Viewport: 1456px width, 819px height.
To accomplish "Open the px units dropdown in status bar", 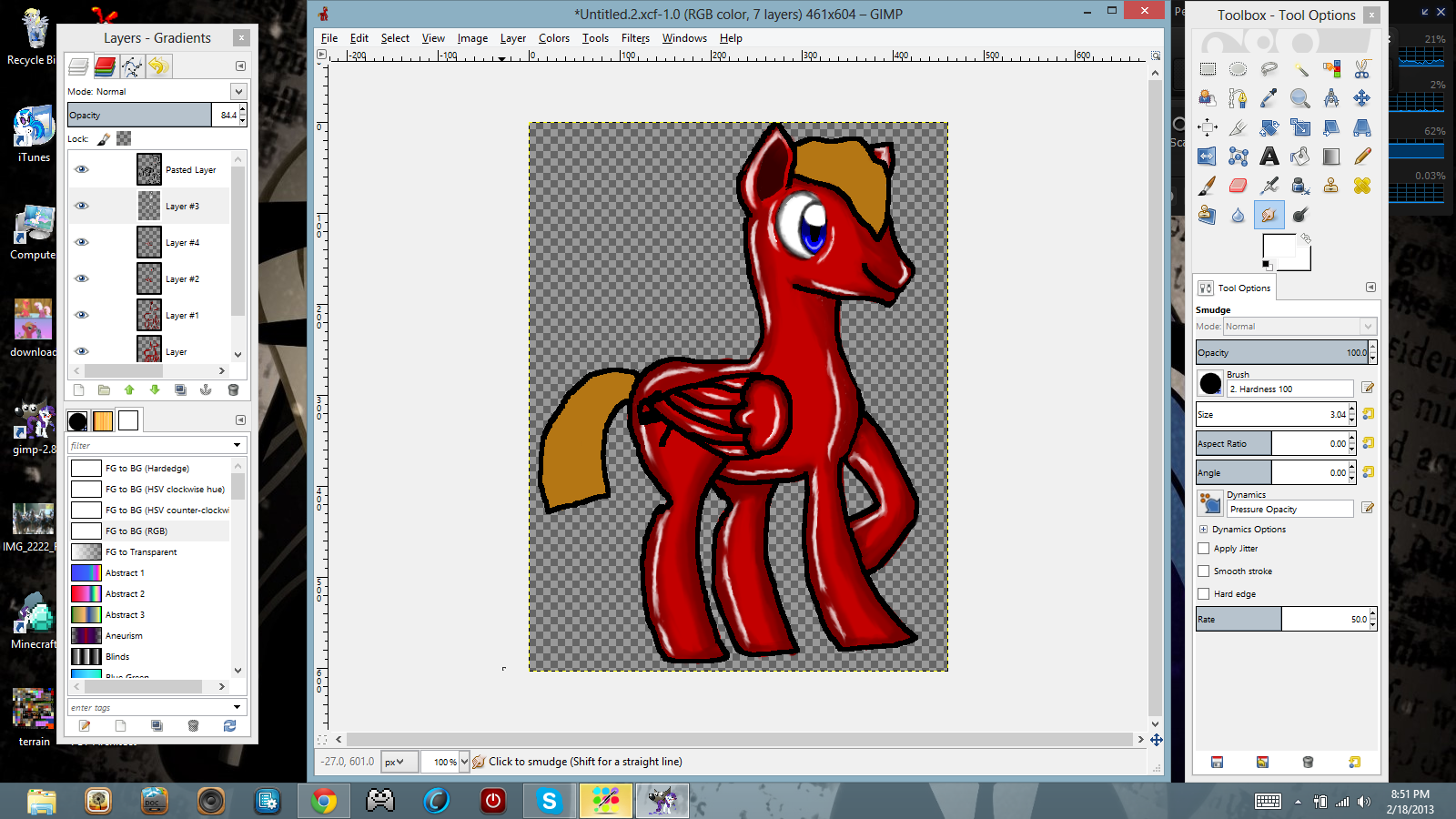I will click(x=399, y=762).
